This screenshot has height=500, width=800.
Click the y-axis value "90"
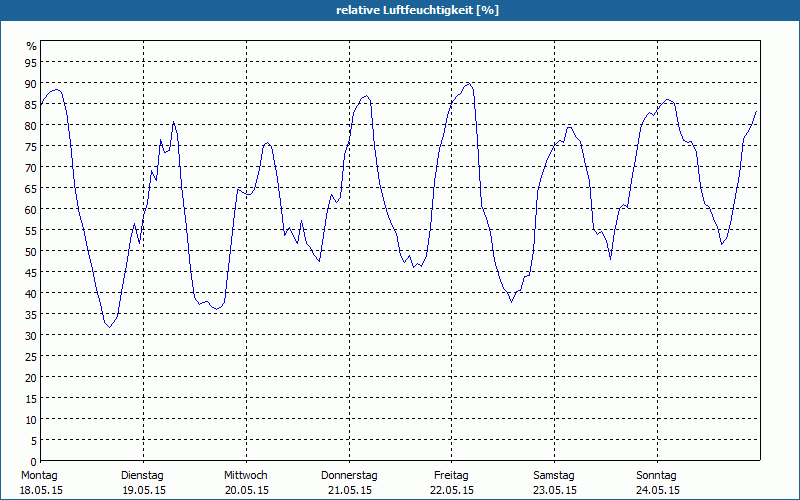point(31,83)
